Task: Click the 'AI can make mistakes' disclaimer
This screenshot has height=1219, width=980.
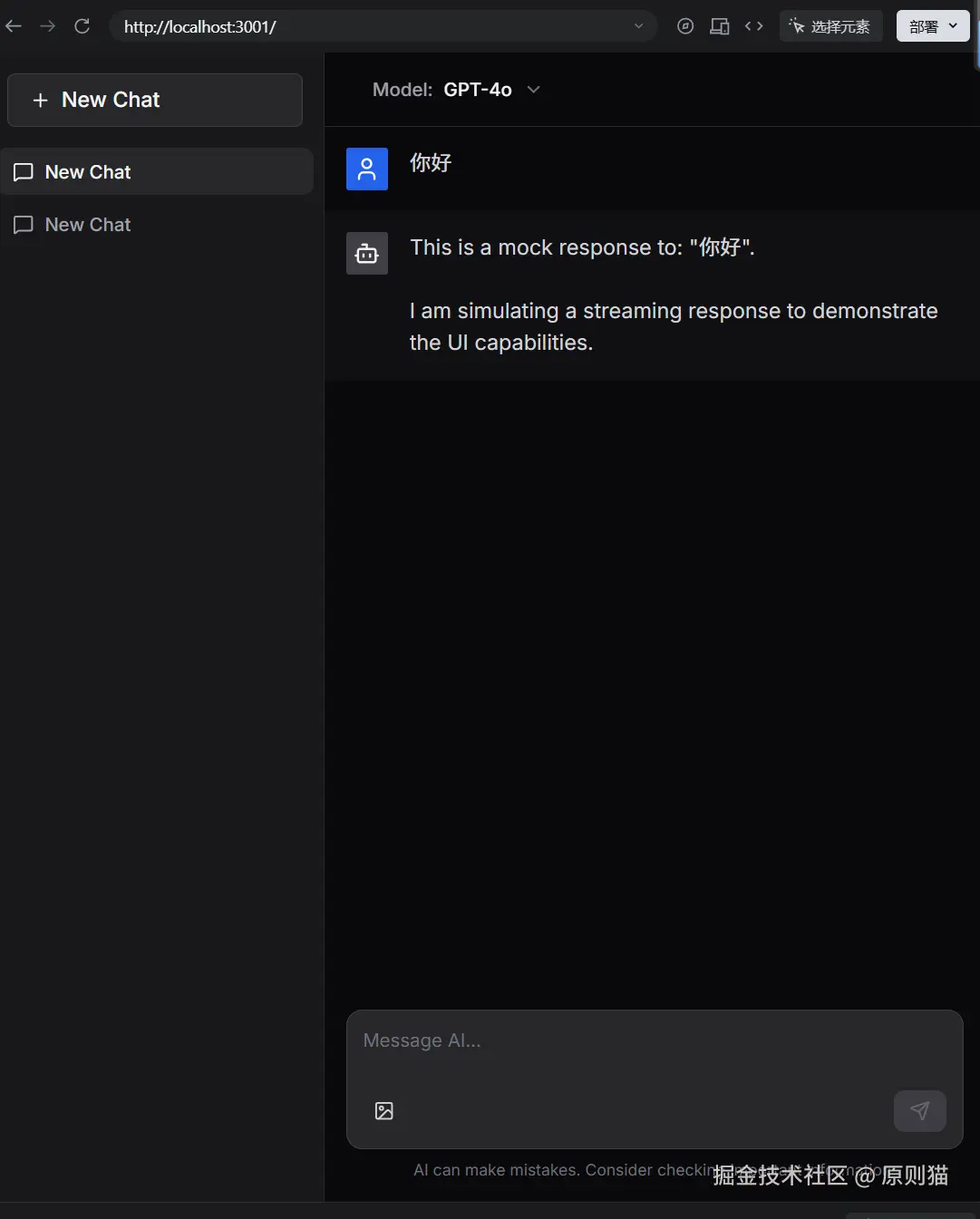Action: pos(651,1170)
